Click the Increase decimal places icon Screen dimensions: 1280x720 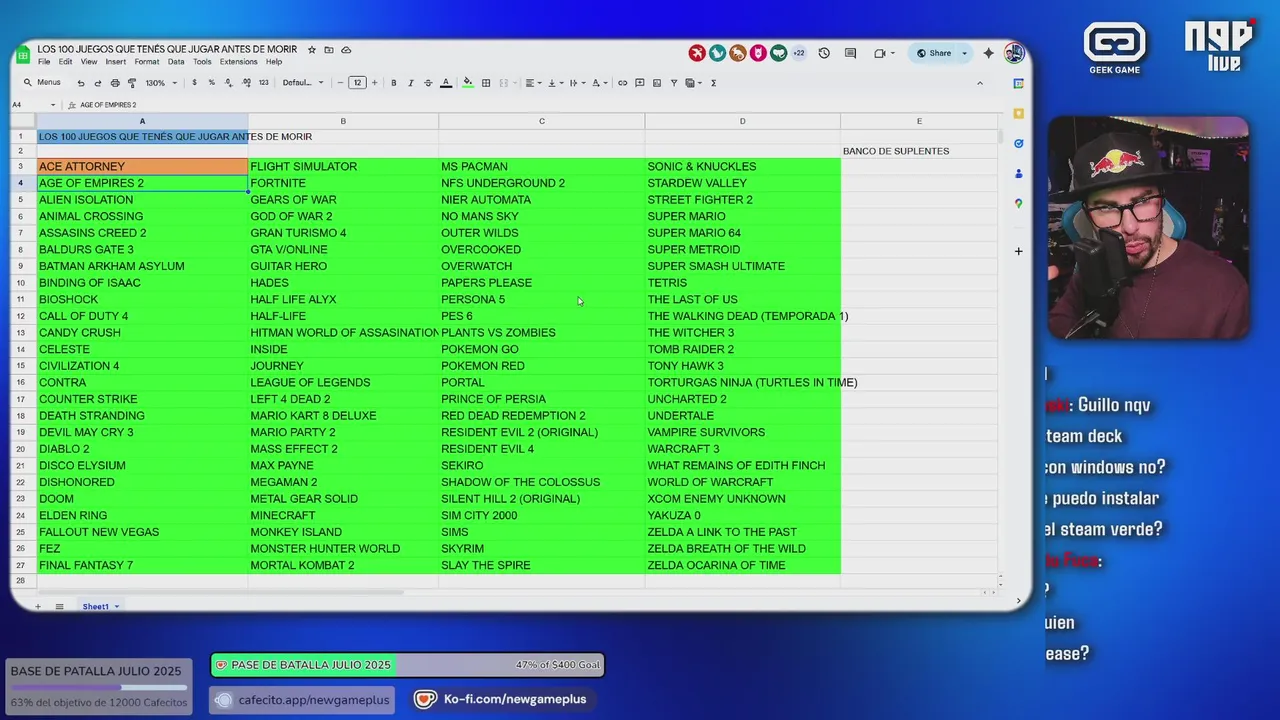click(245, 83)
